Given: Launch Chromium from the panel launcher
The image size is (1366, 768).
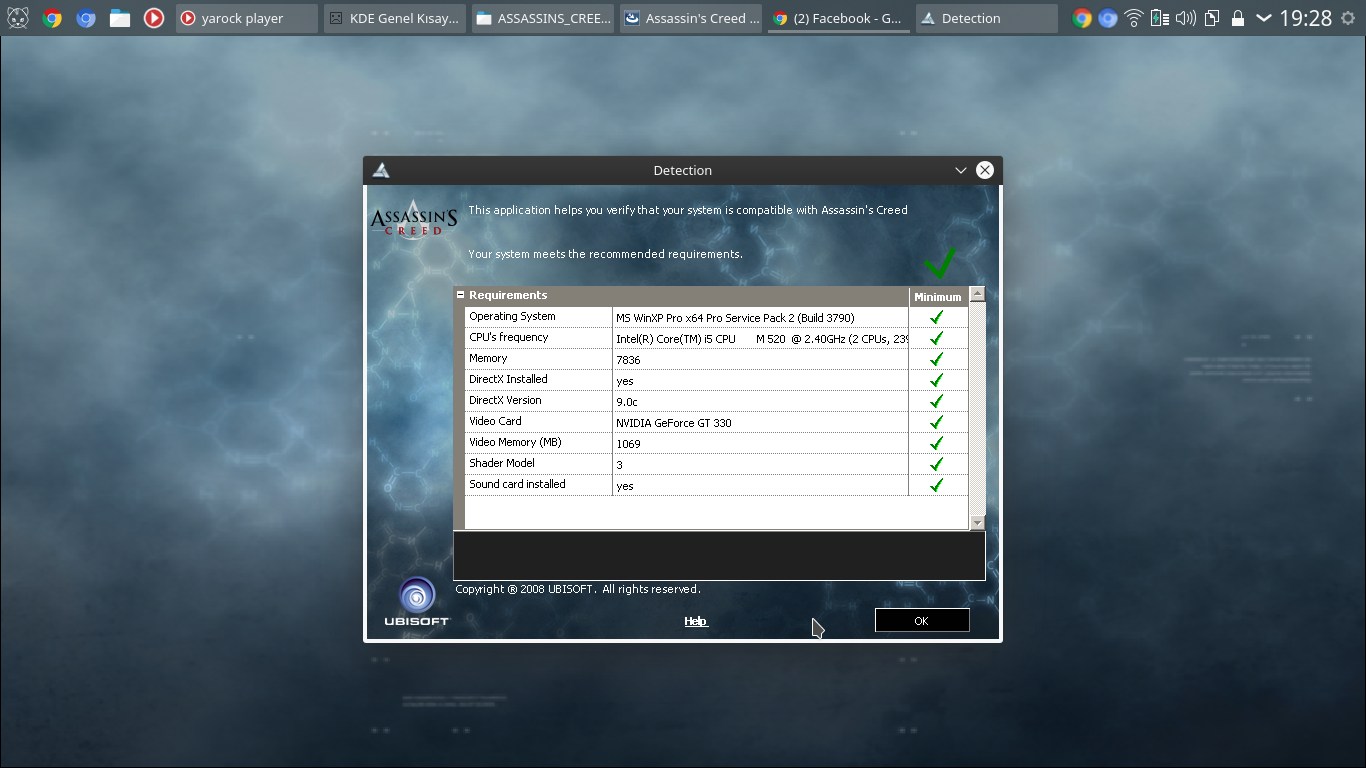Looking at the screenshot, I should click(86, 18).
